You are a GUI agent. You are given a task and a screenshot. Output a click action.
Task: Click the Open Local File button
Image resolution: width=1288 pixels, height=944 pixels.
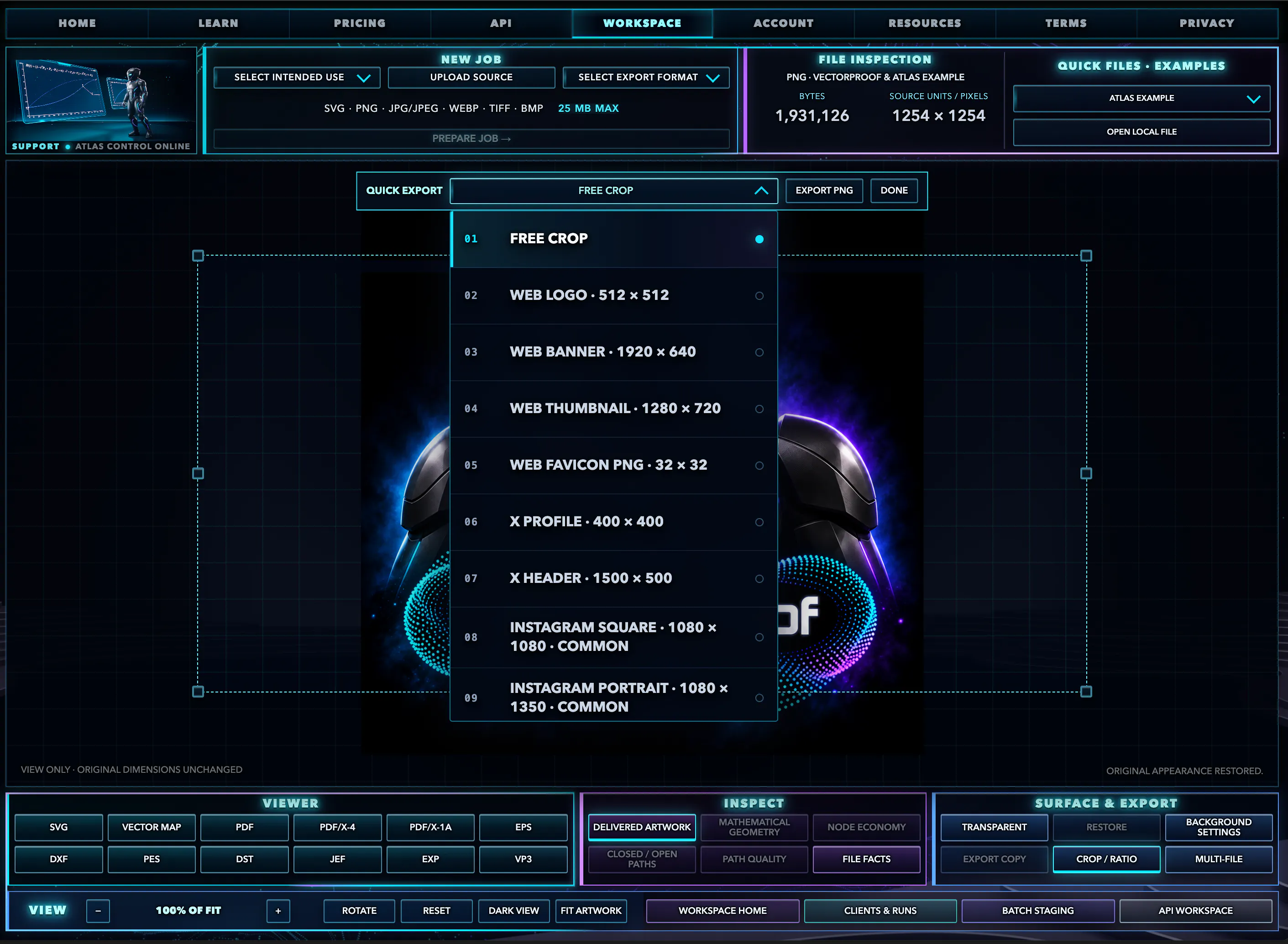click(x=1141, y=132)
